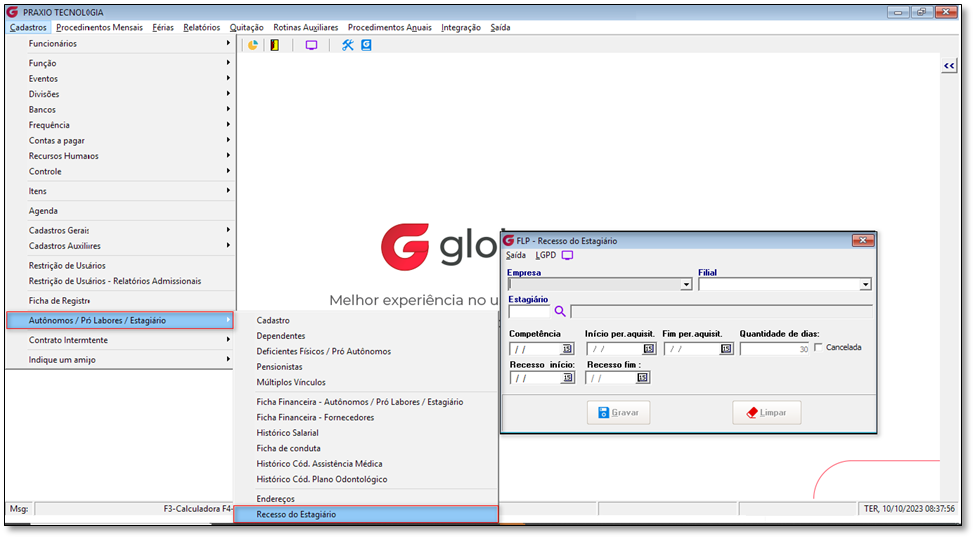Open the Procedimentos Mensais menu

(99, 27)
